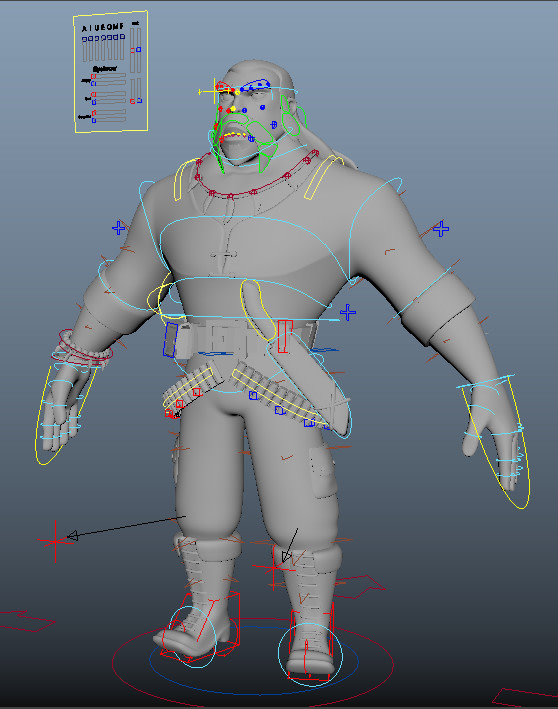Select the yellow dot control on nose tip
Screen dimensions: 558x709
[233, 109]
